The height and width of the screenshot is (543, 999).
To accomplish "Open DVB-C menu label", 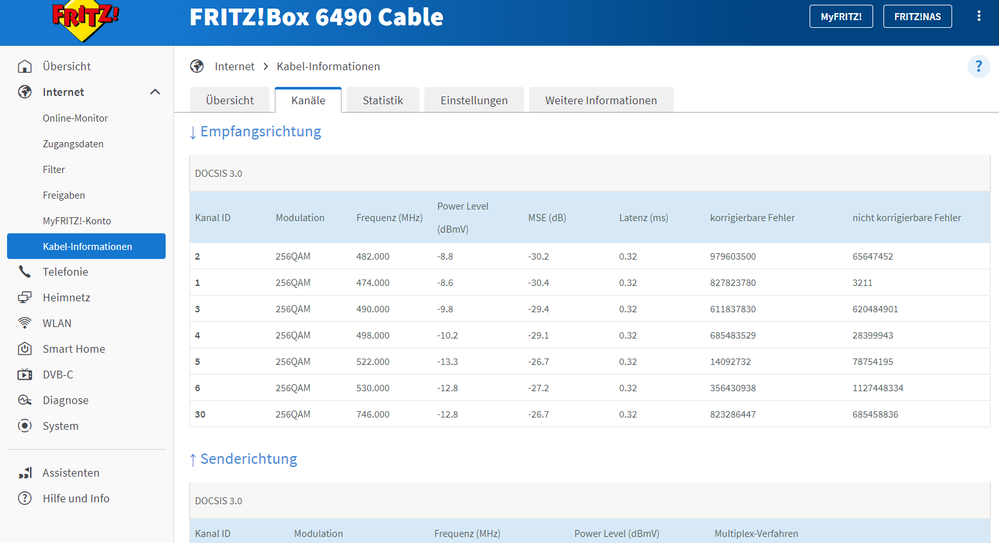I will coord(58,374).
